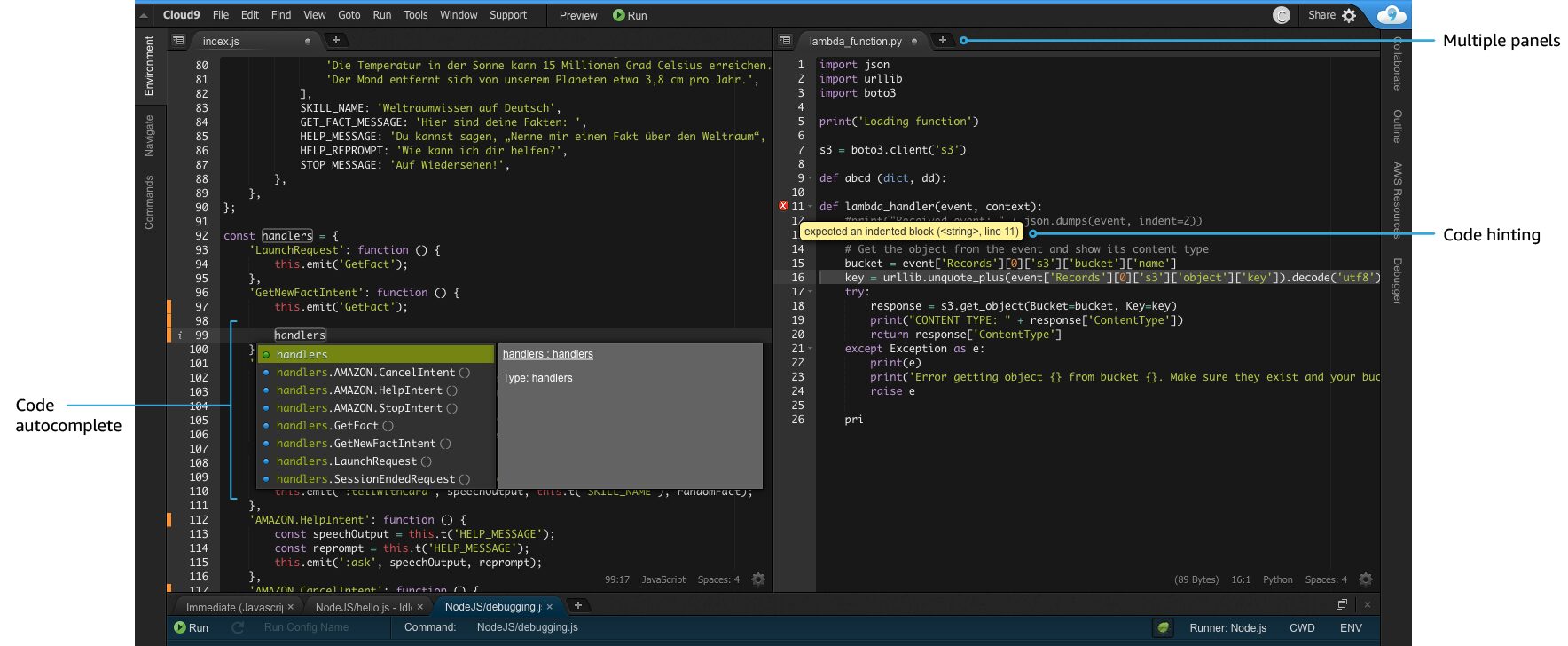Open the left editor status bar settings gear
Image resolution: width=1568 pixels, height=646 pixels.
click(758, 579)
